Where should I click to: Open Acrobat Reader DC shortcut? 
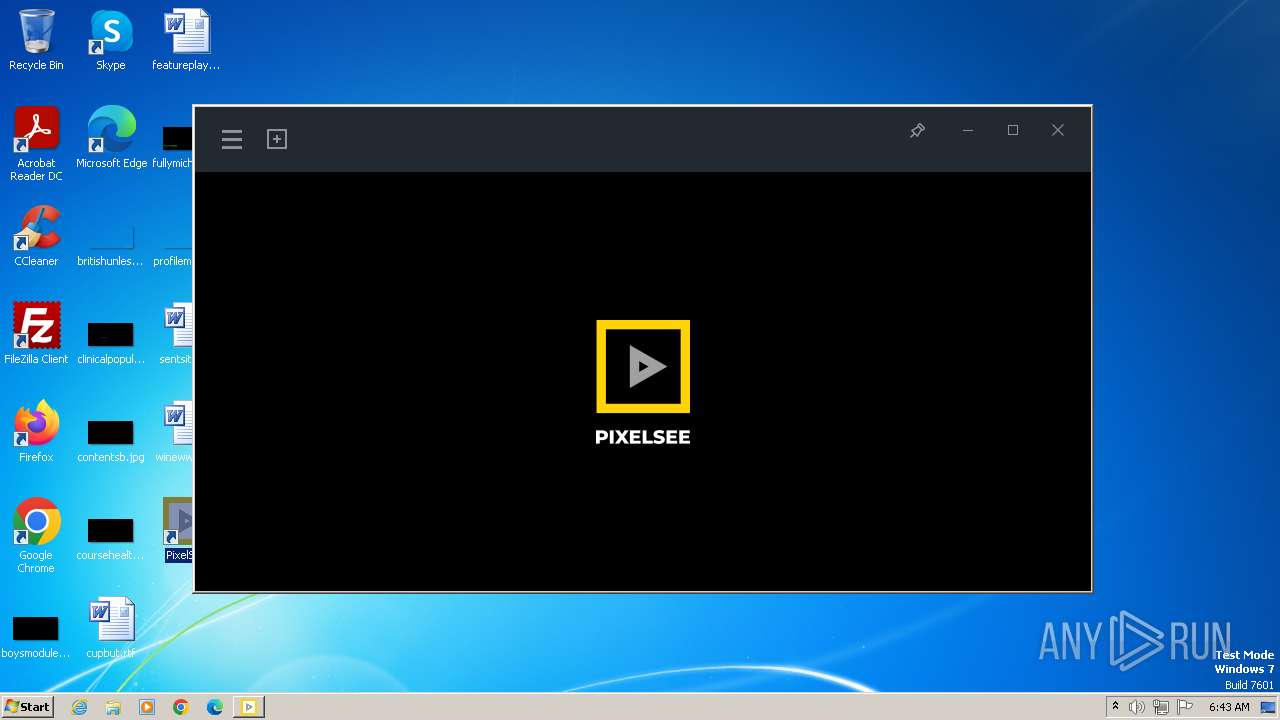(x=36, y=144)
